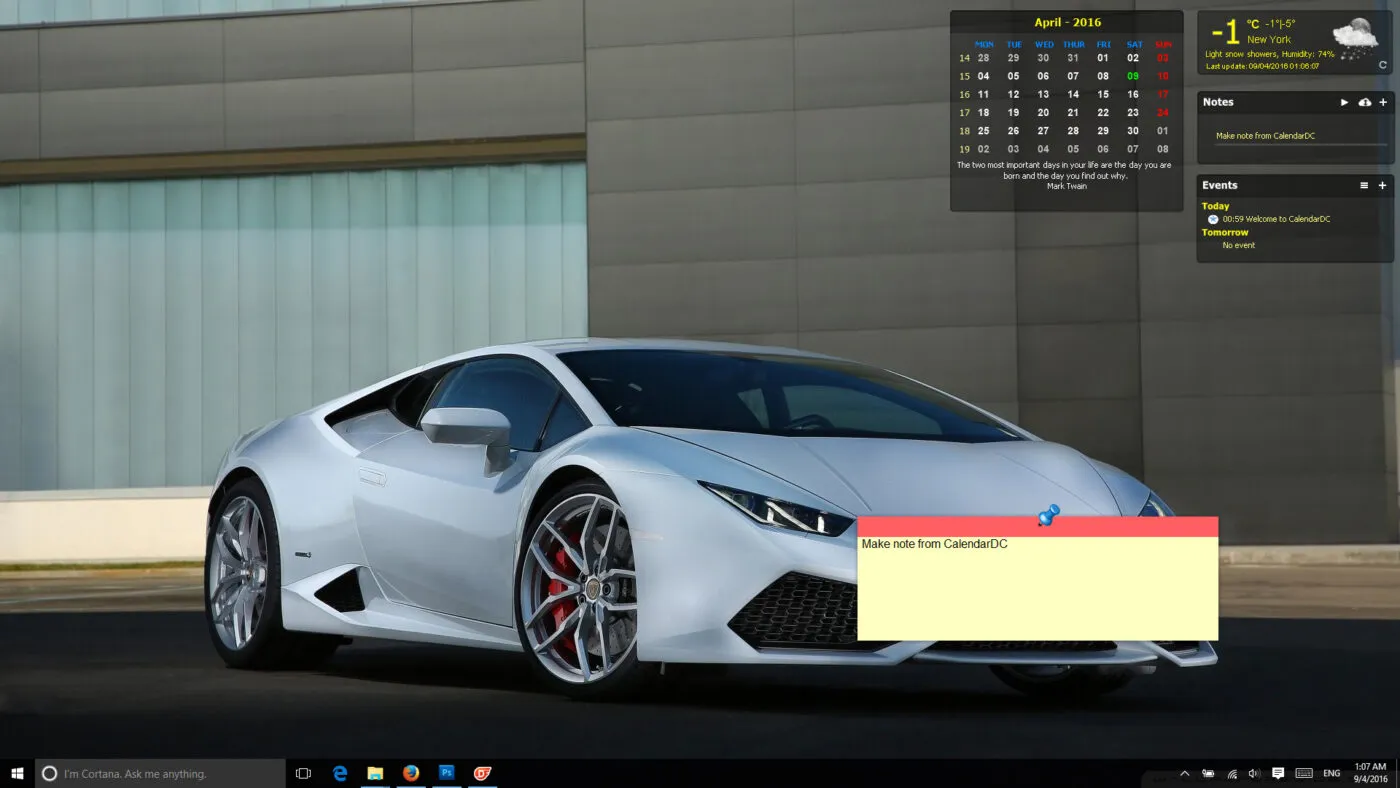Open Photoshop from the taskbar

click(x=447, y=773)
